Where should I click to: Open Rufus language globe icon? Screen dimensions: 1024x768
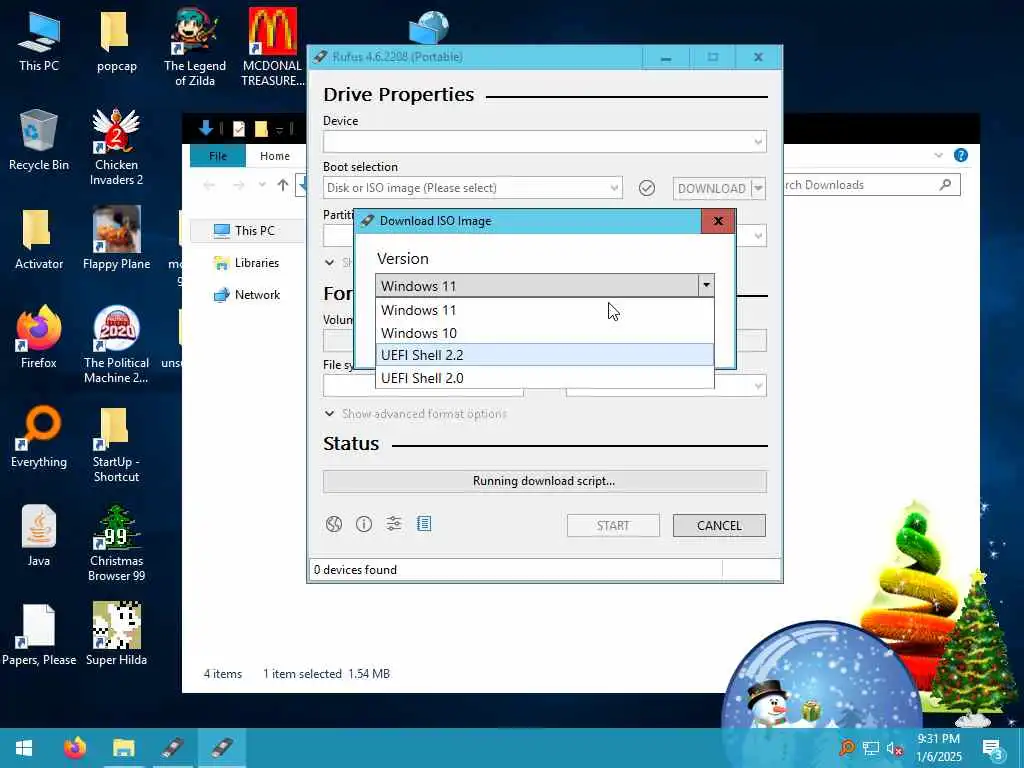click(334, 524)
